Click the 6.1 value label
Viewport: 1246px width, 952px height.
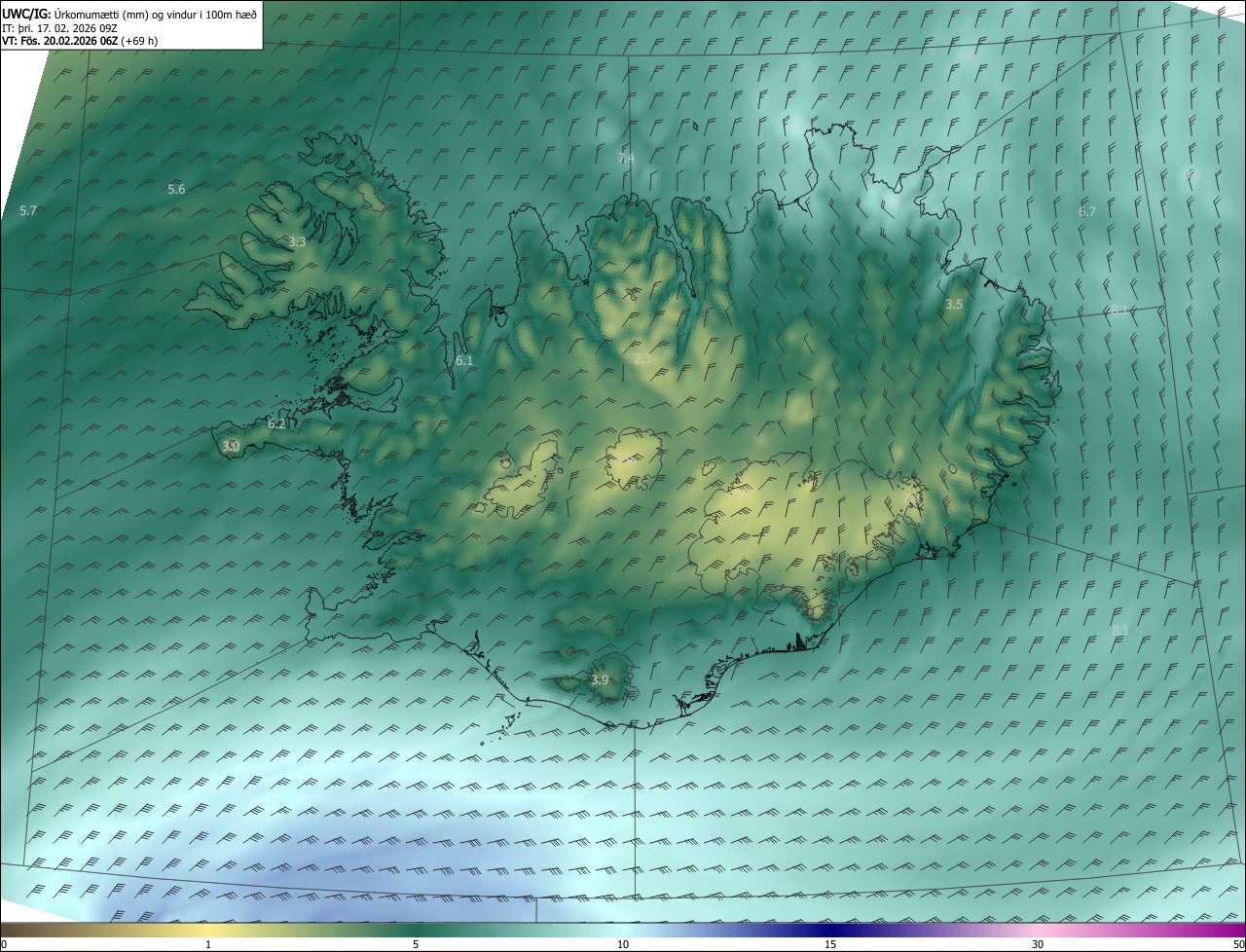pos(464,360)
